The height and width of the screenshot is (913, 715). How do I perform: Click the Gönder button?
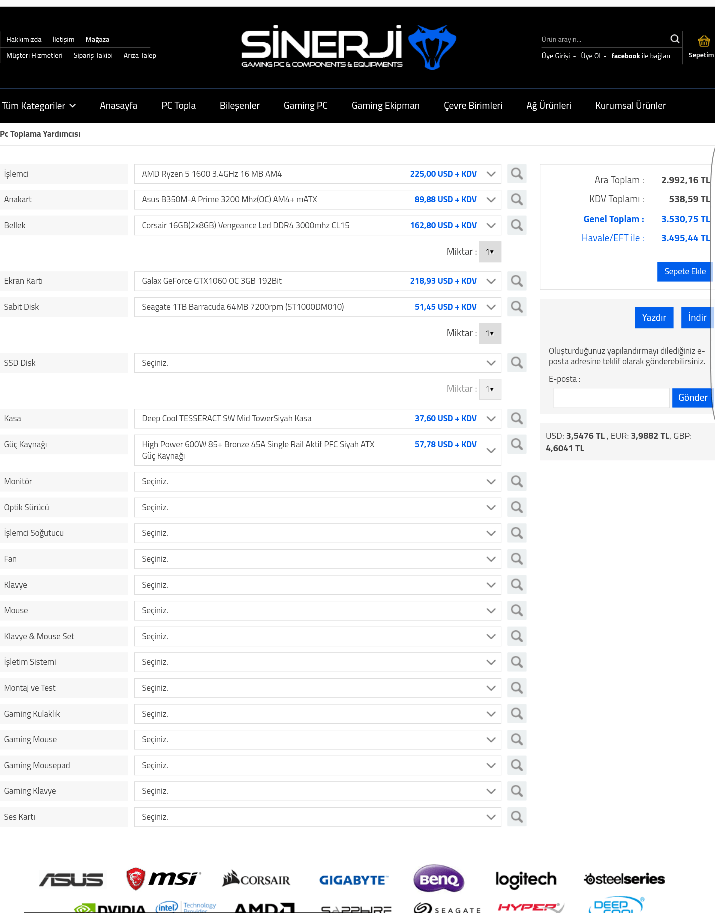(692, 398)
